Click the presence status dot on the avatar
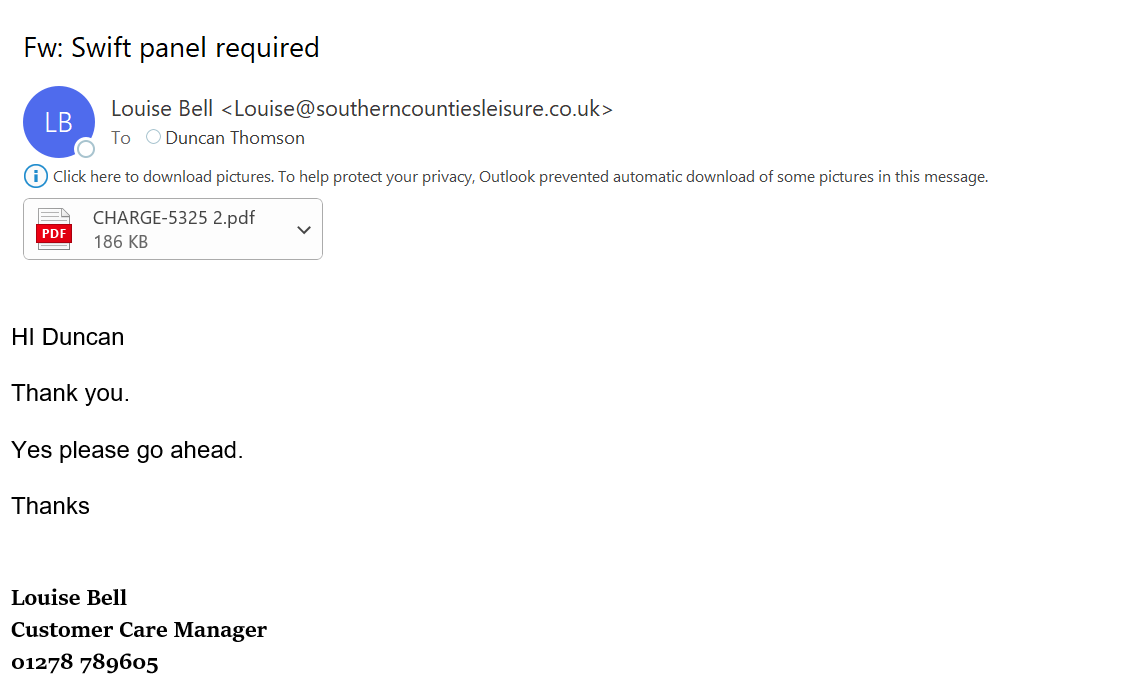Screen dimensions: 1121x690 click(x=86, y=149)
